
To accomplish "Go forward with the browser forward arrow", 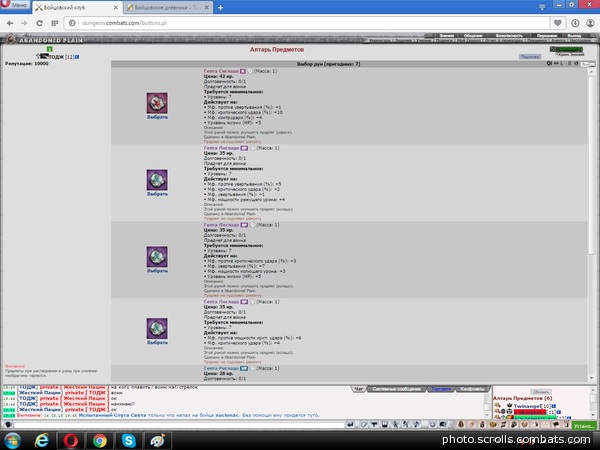I will [x=24, y=23].
